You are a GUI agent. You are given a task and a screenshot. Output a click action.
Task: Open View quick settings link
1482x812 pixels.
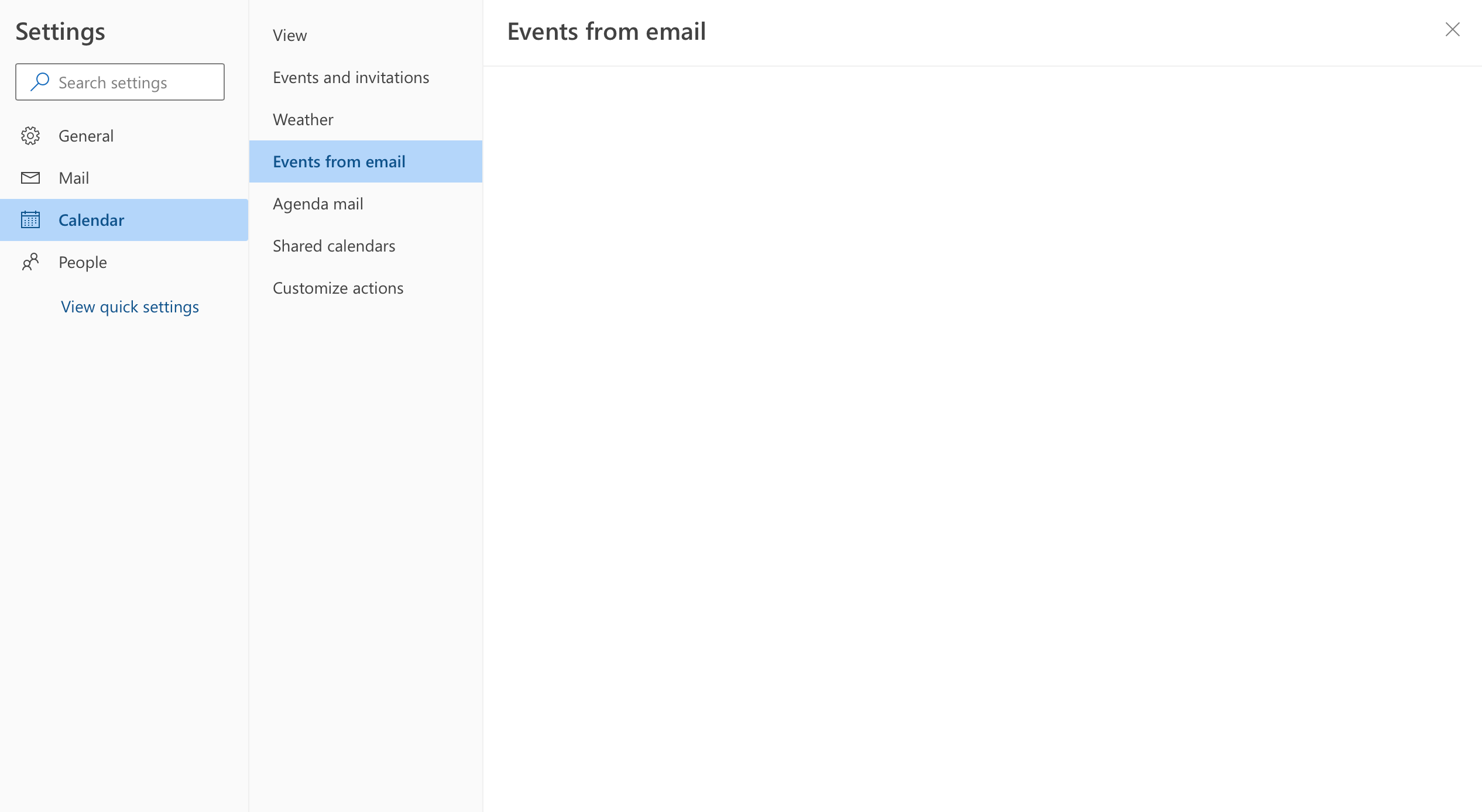pos(130,307)
